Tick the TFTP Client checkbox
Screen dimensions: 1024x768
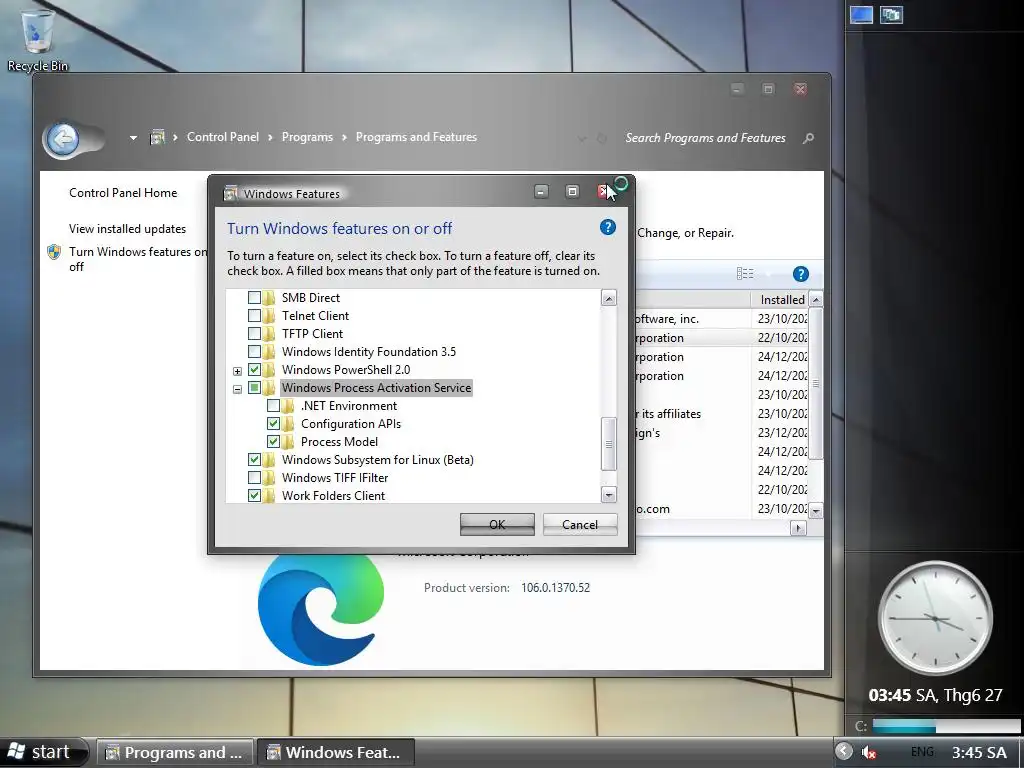click(254, 333)
